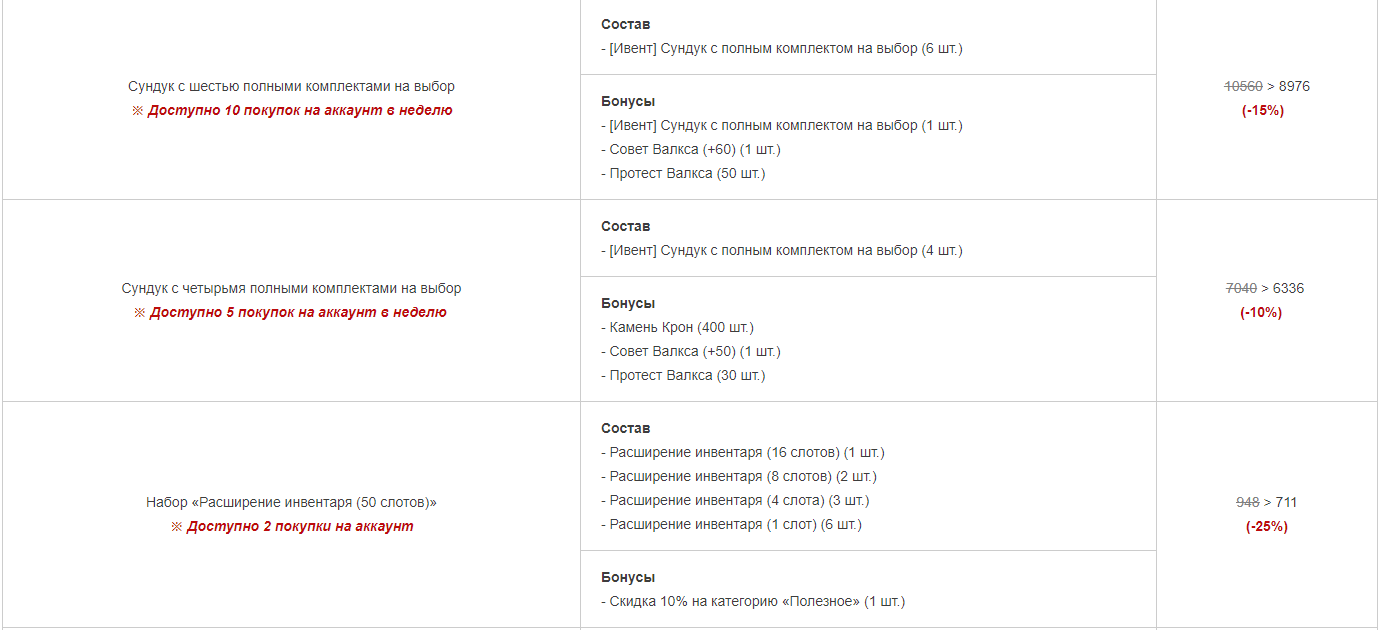The height and width of the screenshot is (630, 1380).
Task: Click 'Совет Валкса (+50) (1 шт.)' bonus line
Action: [691, 352]
